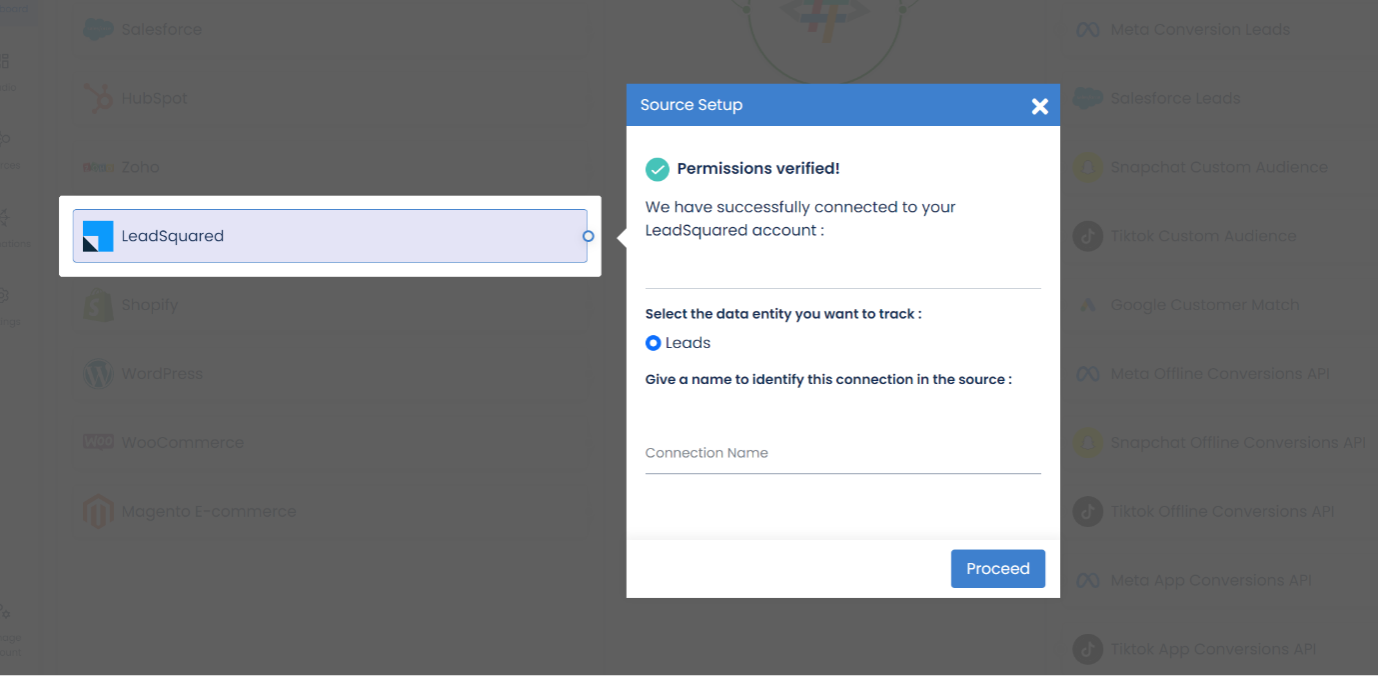
Task: Choose the Magento E-commerce logo
Action: tap(98, 511)
